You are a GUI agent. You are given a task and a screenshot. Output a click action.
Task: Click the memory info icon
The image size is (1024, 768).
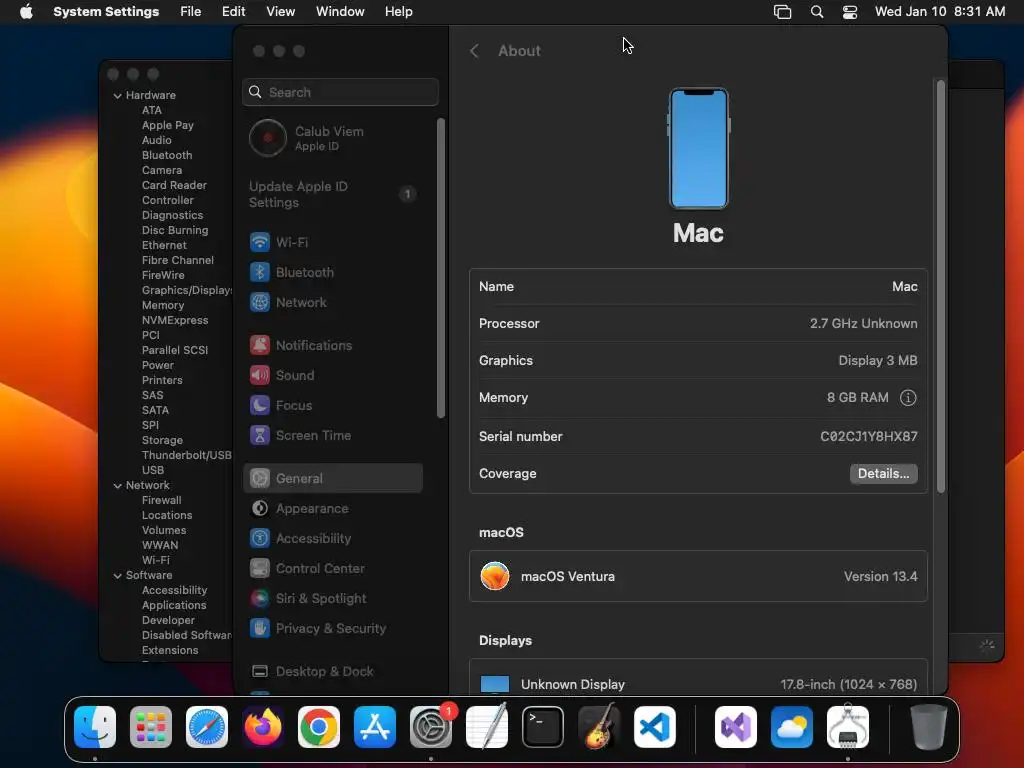(x=908, y=398)
